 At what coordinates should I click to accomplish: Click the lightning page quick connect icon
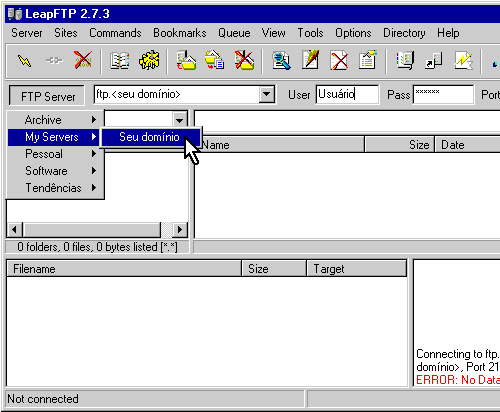click(464, 60)
